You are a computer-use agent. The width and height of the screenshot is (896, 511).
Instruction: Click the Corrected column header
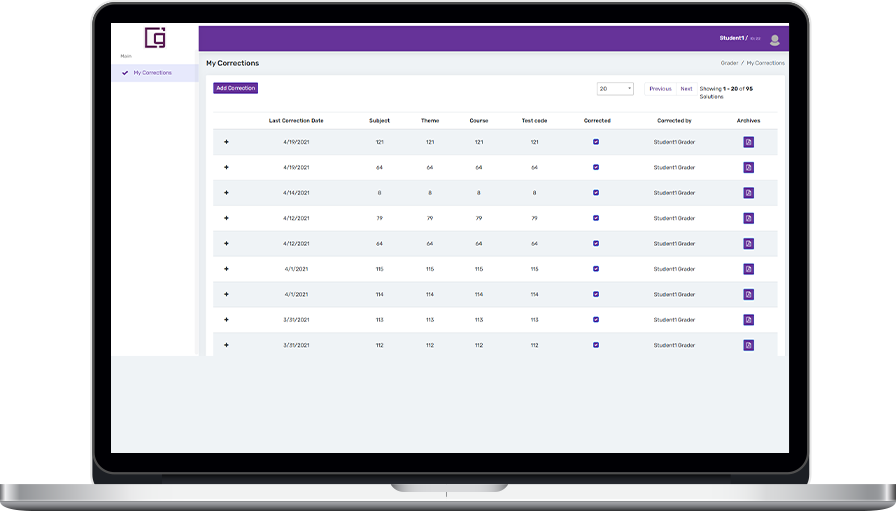(597, 121)
